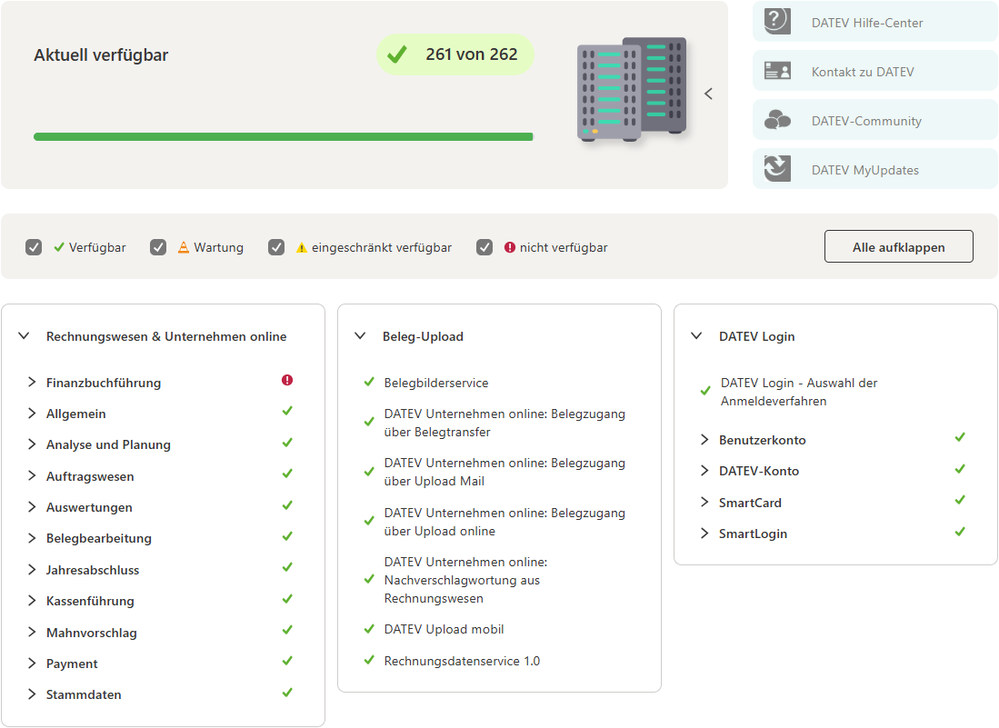Image resolution: width=999 pixels, height=728 pixels.
Task: Click the '261 von 262' status text
Action: (471, 54)
